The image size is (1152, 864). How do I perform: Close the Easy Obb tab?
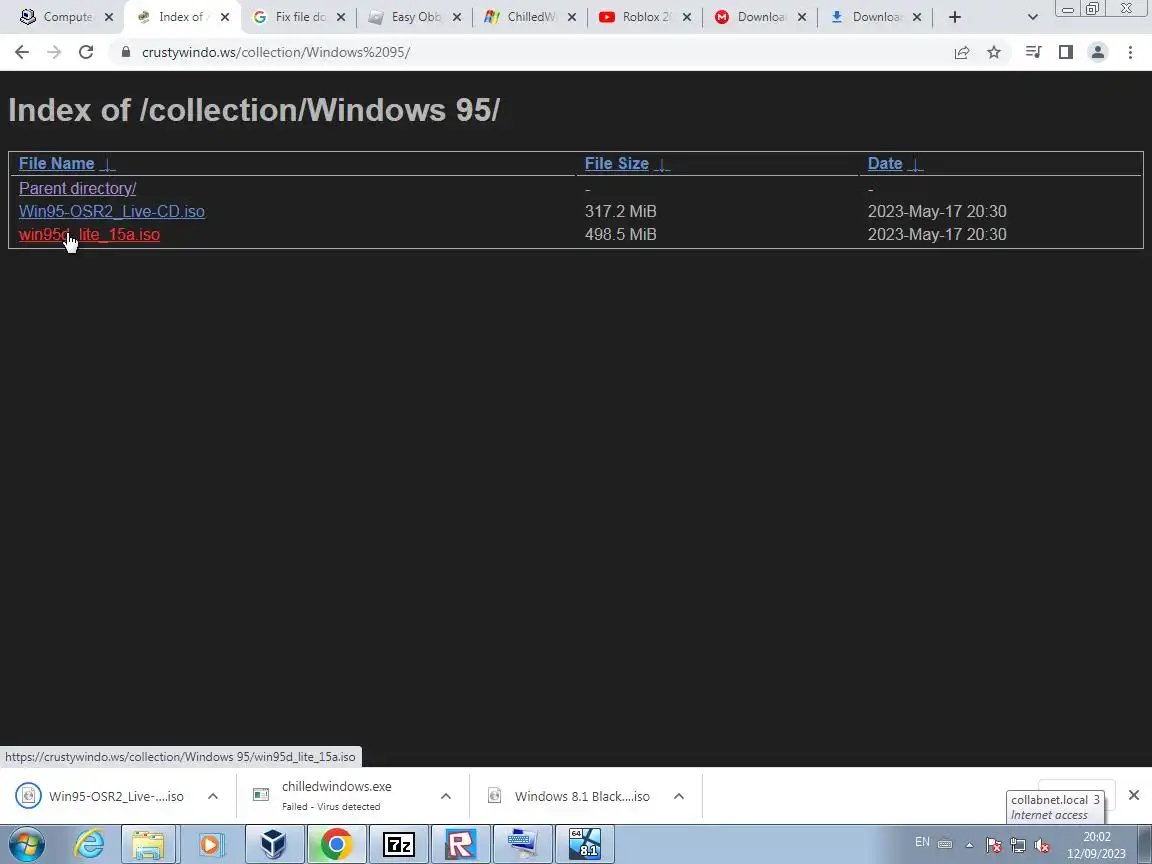(456, 17)
